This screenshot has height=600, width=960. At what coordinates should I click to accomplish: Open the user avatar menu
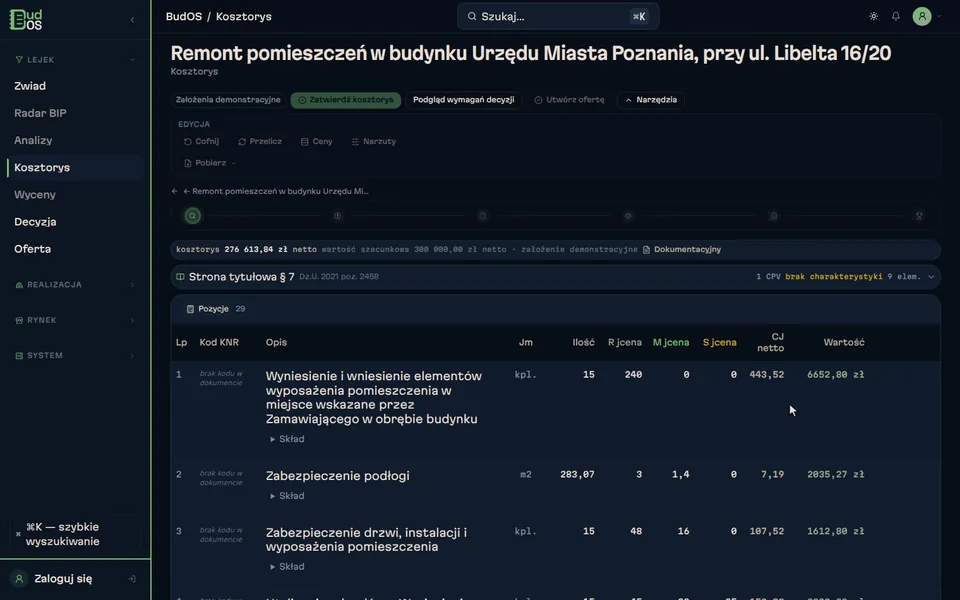pyautogui.click(x=922, y=17)
